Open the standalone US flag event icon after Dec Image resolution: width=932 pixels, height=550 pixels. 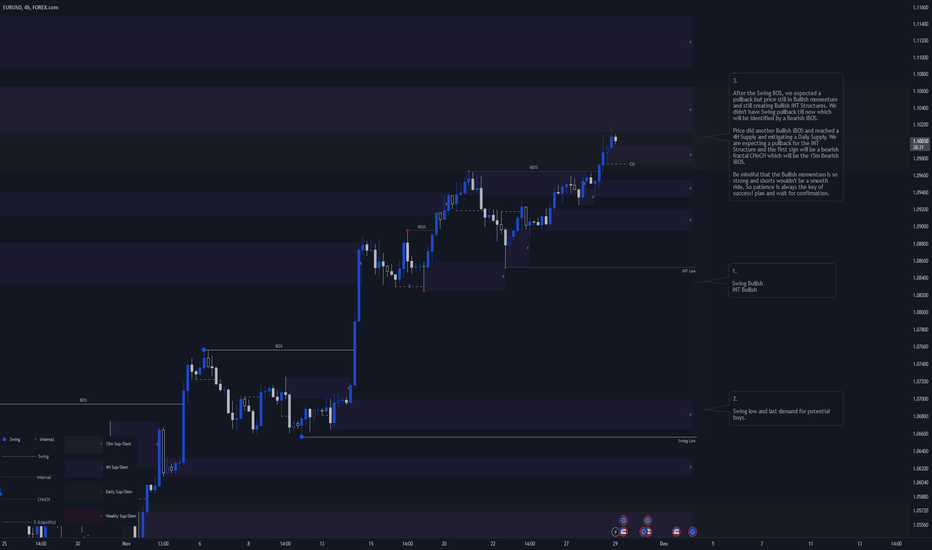676,532
